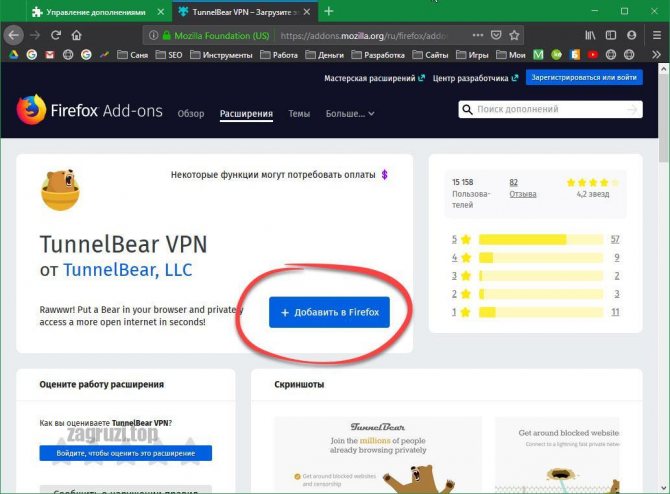Show more bookmarks with the double chevron
This screenshot has width=670, height=494.
[656, 55]
